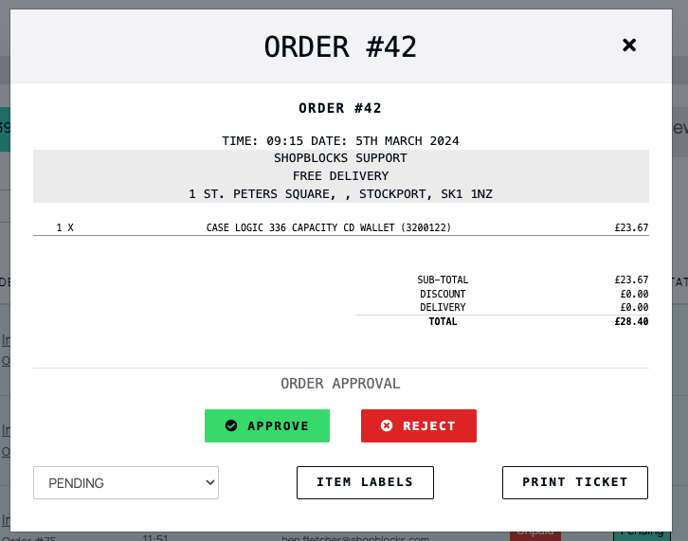Click the large Order #42 header title
The width and height of the screenshot is (688, 541).
[340, 47]
